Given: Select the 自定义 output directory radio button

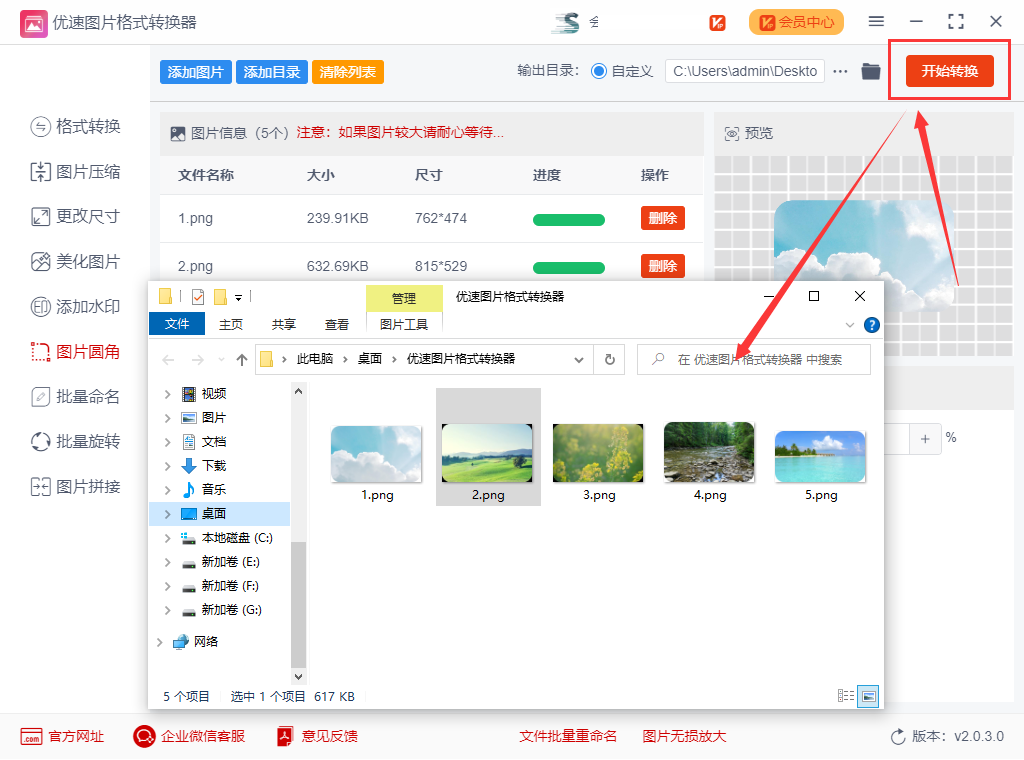Looking at the screenshot, I should click(598, 71).
